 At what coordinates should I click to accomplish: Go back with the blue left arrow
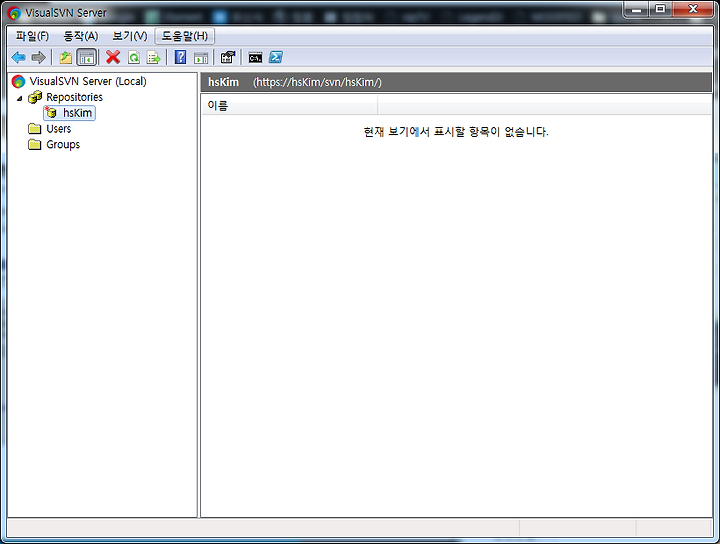click(x=18, y=57)
